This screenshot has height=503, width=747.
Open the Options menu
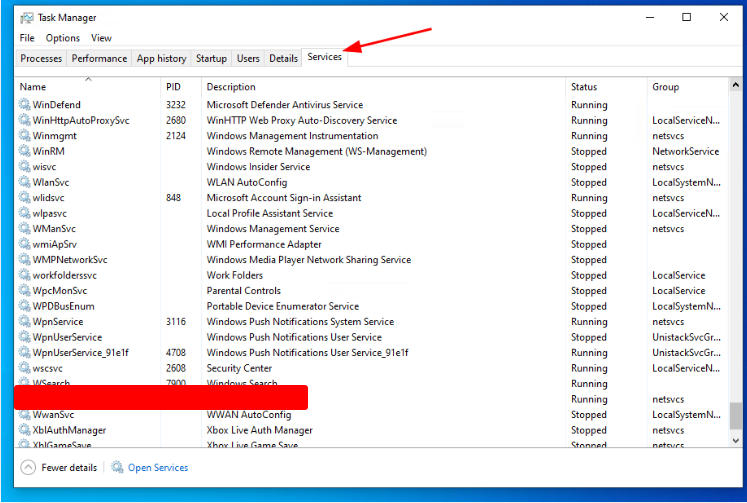click(62, 38)
